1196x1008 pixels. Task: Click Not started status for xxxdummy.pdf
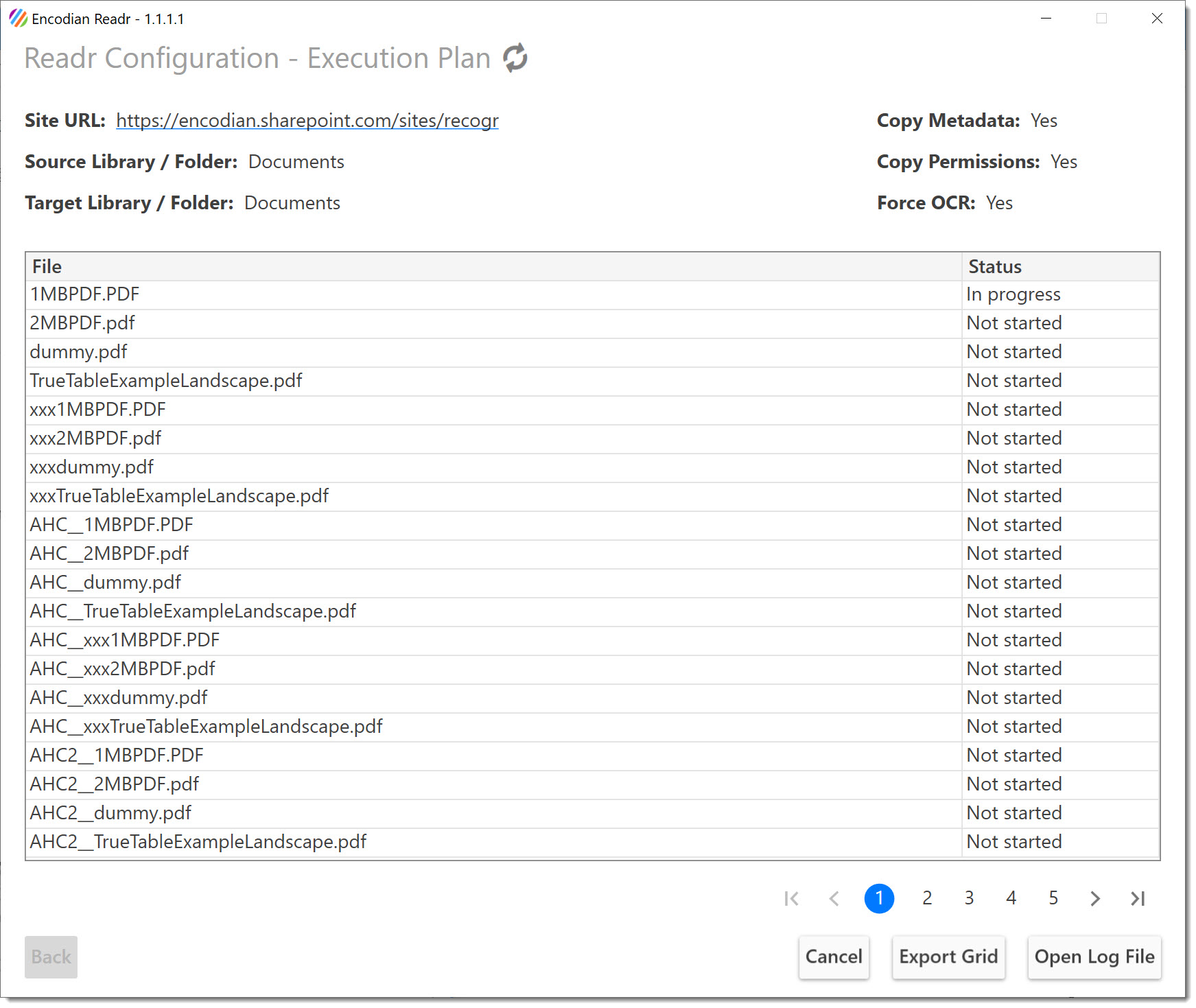(1060, 467)
